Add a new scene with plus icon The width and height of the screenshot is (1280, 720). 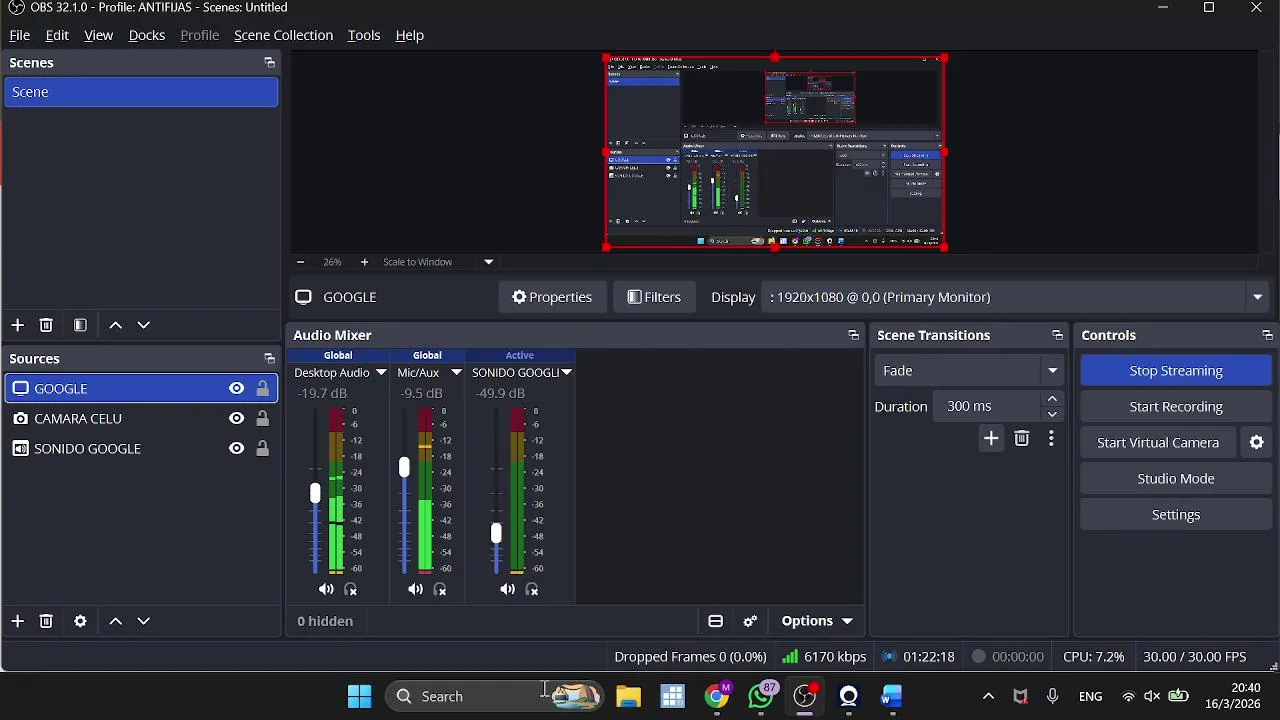(17, 325)
